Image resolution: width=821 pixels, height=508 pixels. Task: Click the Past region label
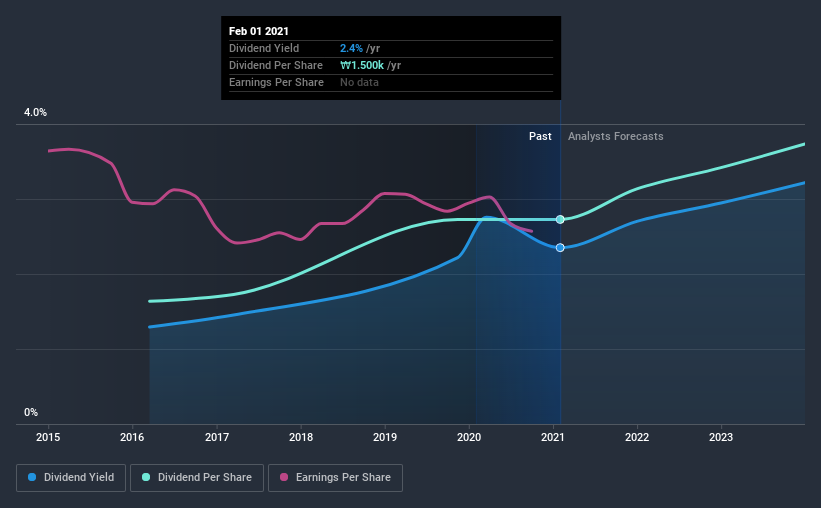click(x=540, y=136)
